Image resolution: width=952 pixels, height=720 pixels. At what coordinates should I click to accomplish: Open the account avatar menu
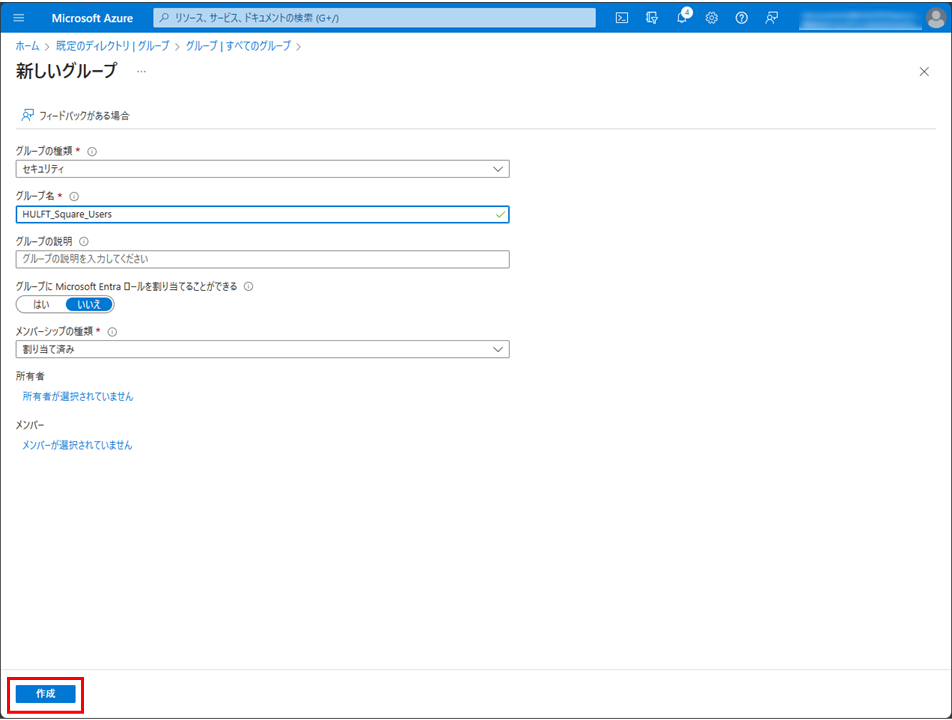[934, 18]
